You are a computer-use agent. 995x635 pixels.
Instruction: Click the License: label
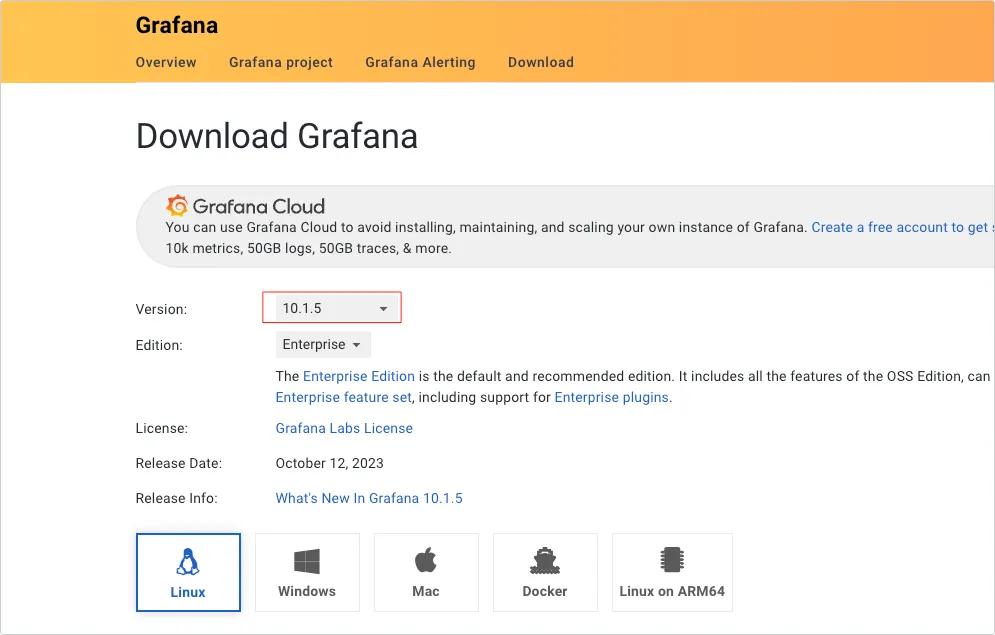click(x=162, y=428)
